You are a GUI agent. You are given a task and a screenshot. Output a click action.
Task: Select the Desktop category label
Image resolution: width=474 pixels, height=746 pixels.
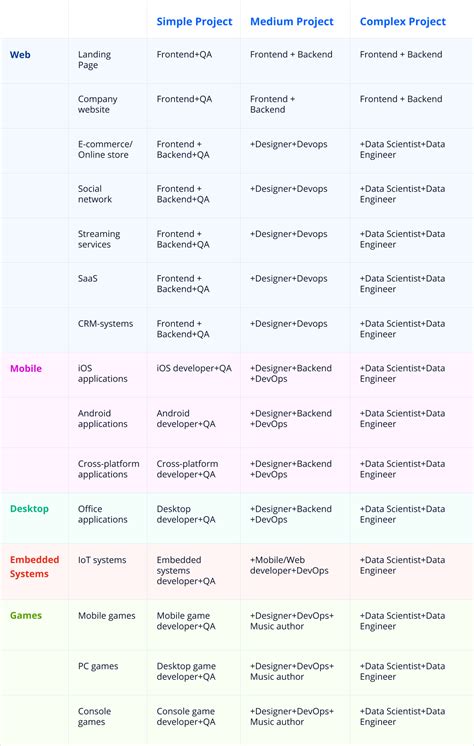click(x=29, y=509)
